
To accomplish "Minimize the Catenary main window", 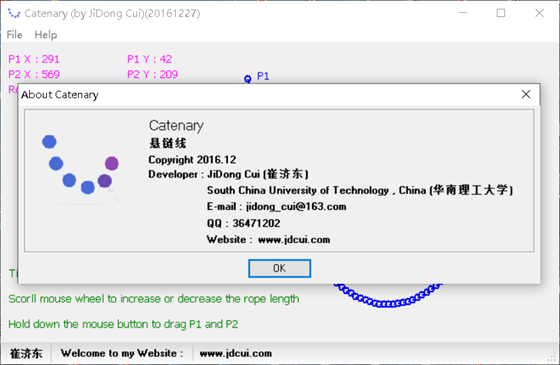I will [x=463, y=13].
